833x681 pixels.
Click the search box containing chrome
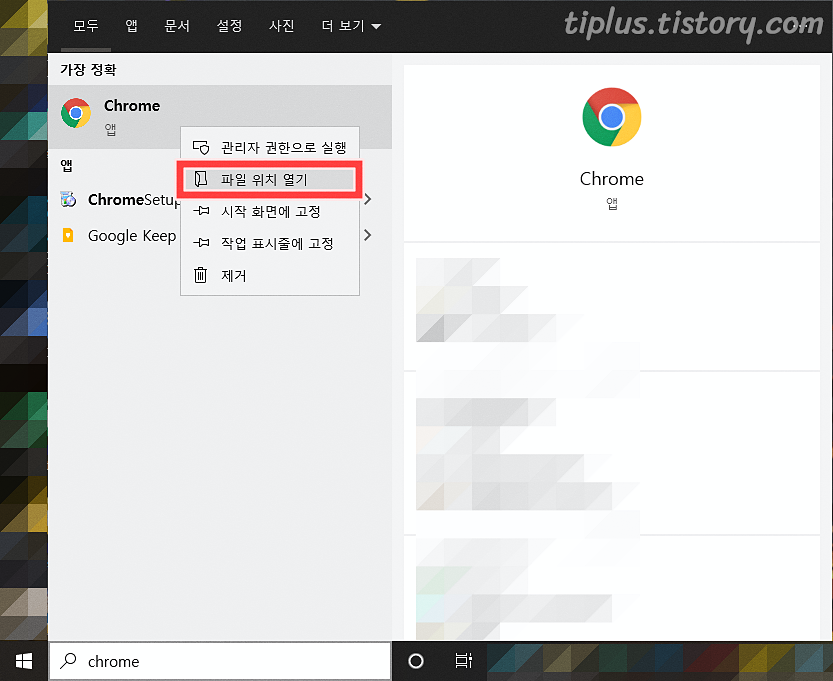[x=220, y=661]
